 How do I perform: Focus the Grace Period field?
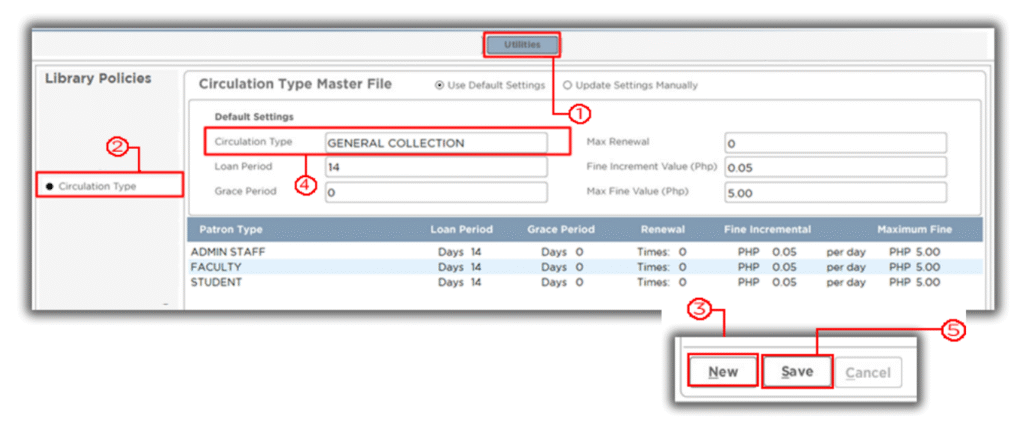(x=435, y=192)
